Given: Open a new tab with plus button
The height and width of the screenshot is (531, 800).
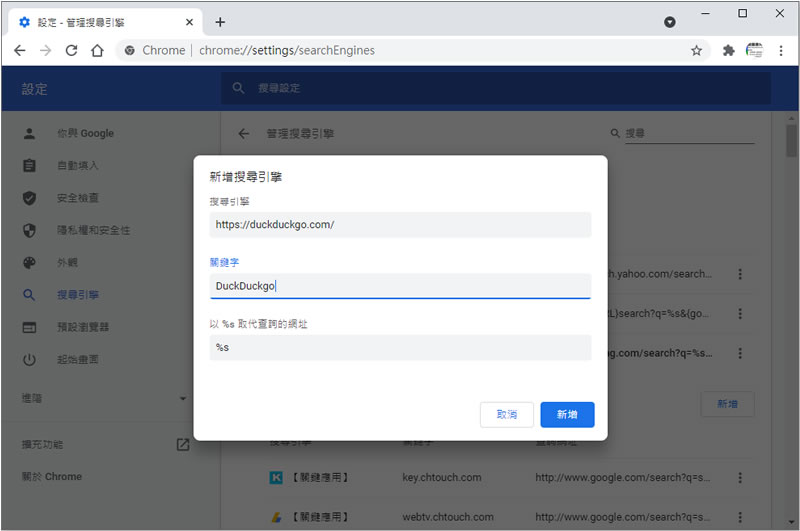Looking at the screenshot, I should point(220,22).
